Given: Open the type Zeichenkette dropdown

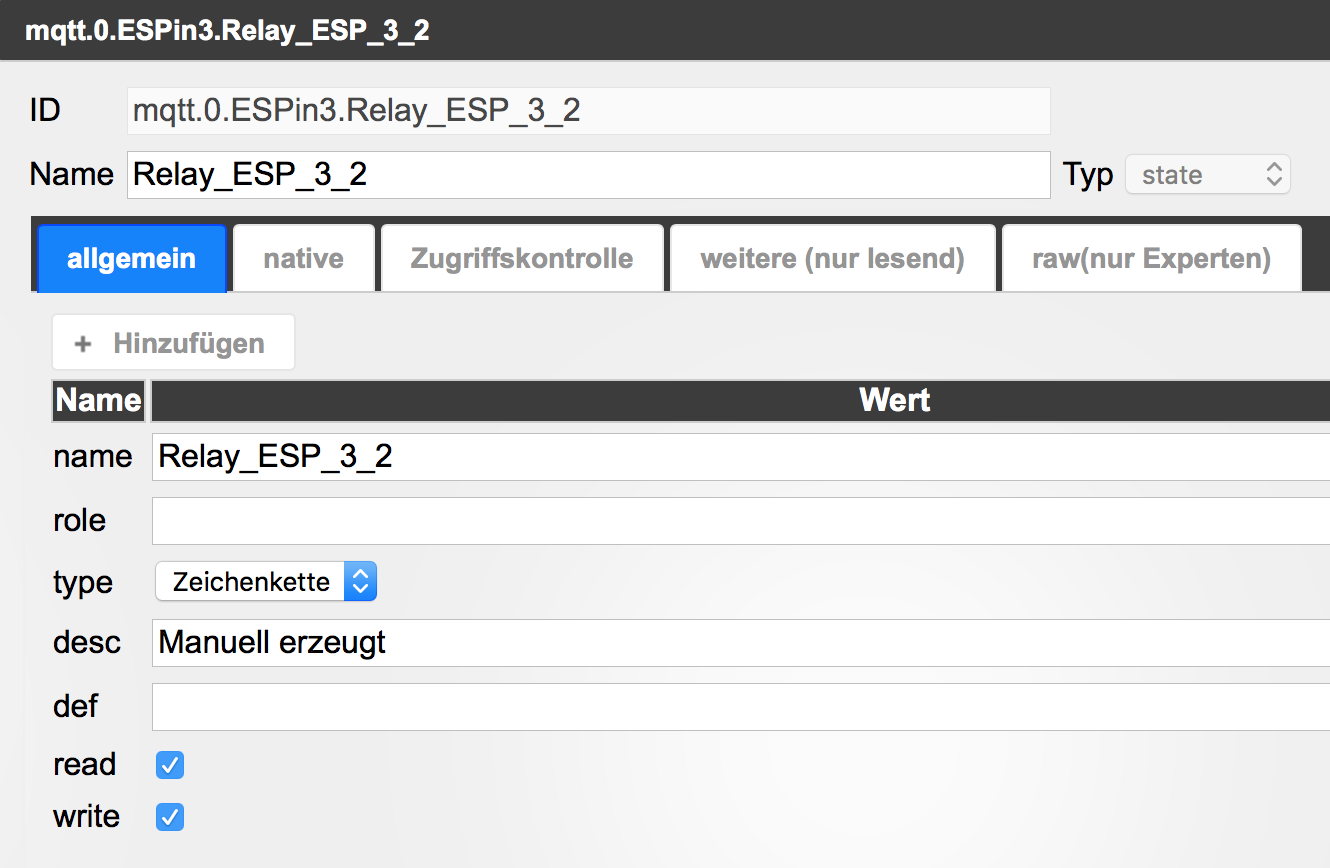Looking at the screenshot, I should click(266, 582).
